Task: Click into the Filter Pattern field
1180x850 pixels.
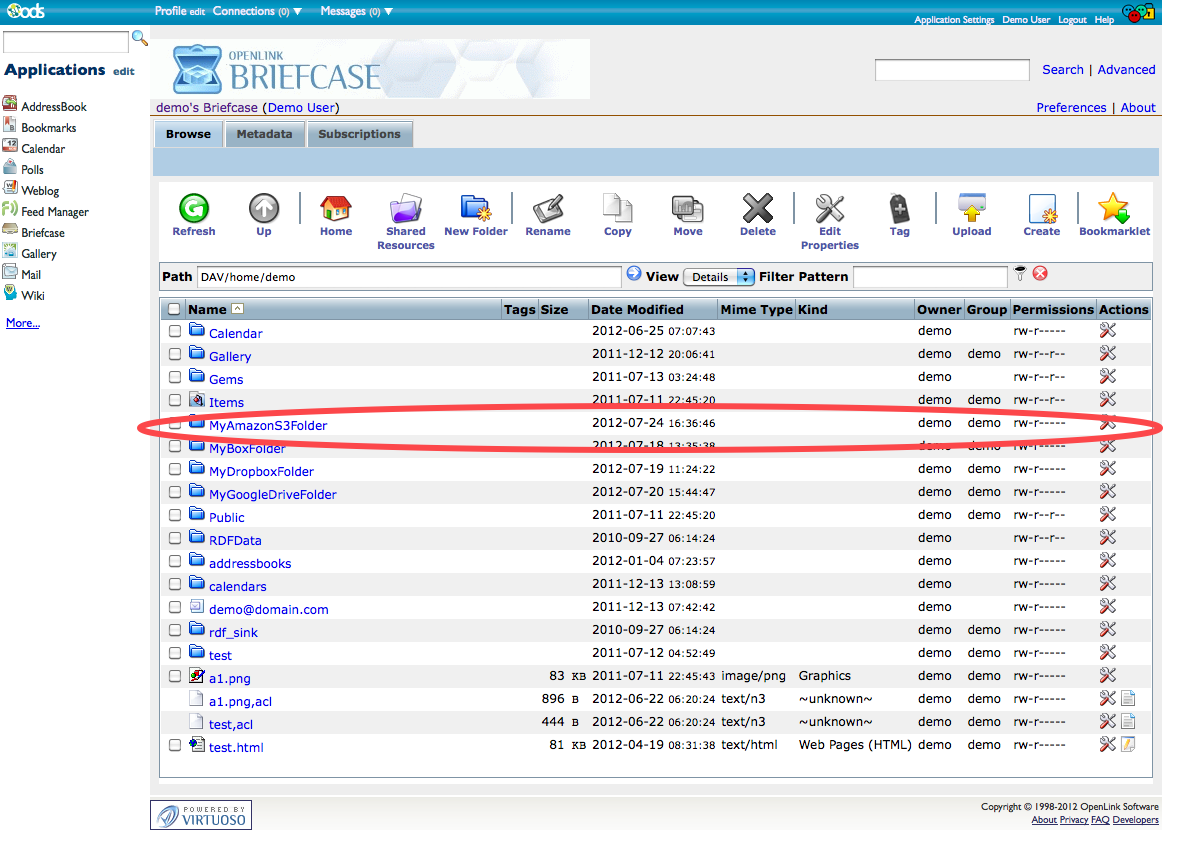Action: pyautogui.click(x=929, y=277)
